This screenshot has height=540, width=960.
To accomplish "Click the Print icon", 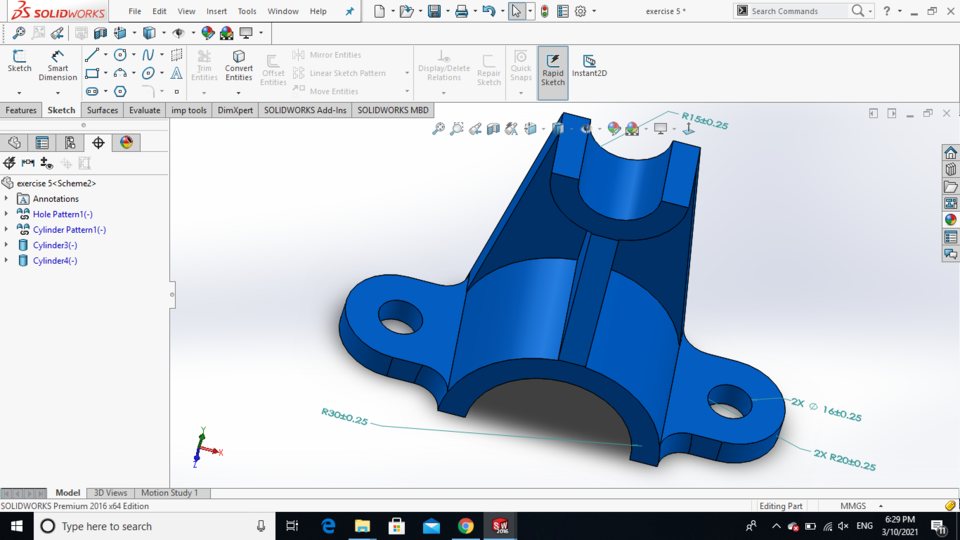I will pyautogui.click(x=462, y=11).
